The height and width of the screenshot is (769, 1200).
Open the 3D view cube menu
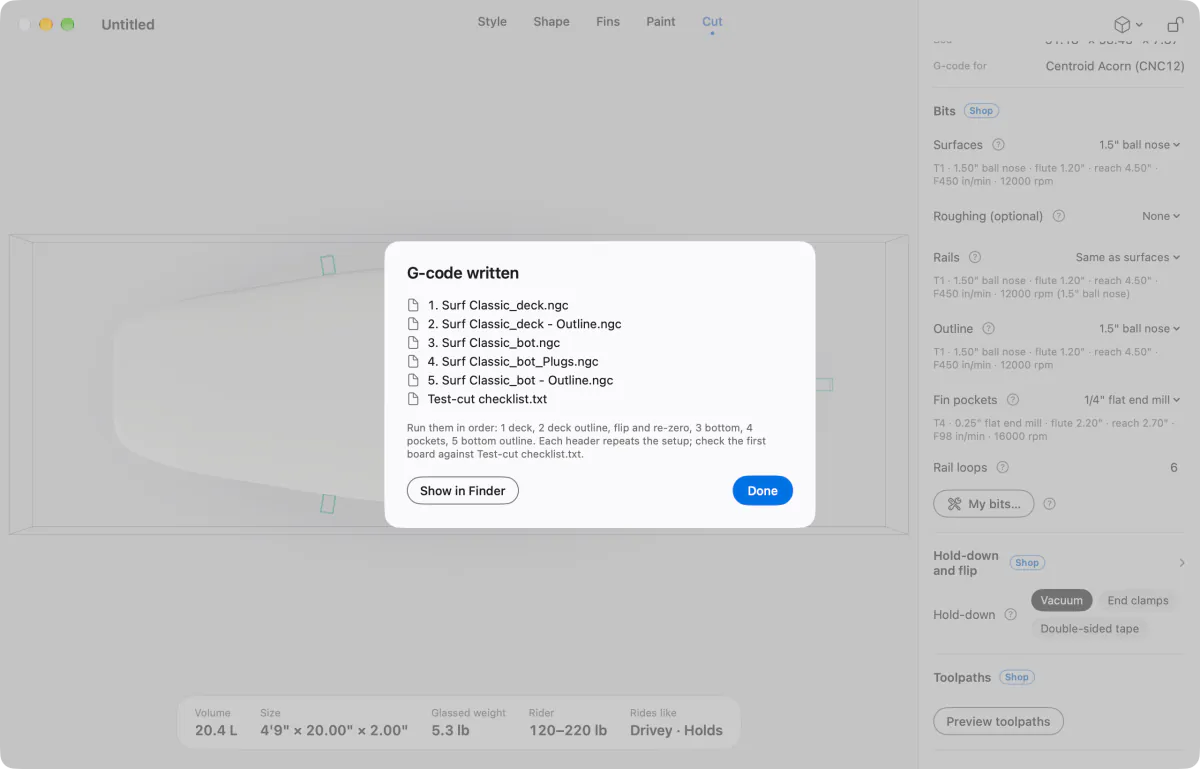[x=1128, y=24]
